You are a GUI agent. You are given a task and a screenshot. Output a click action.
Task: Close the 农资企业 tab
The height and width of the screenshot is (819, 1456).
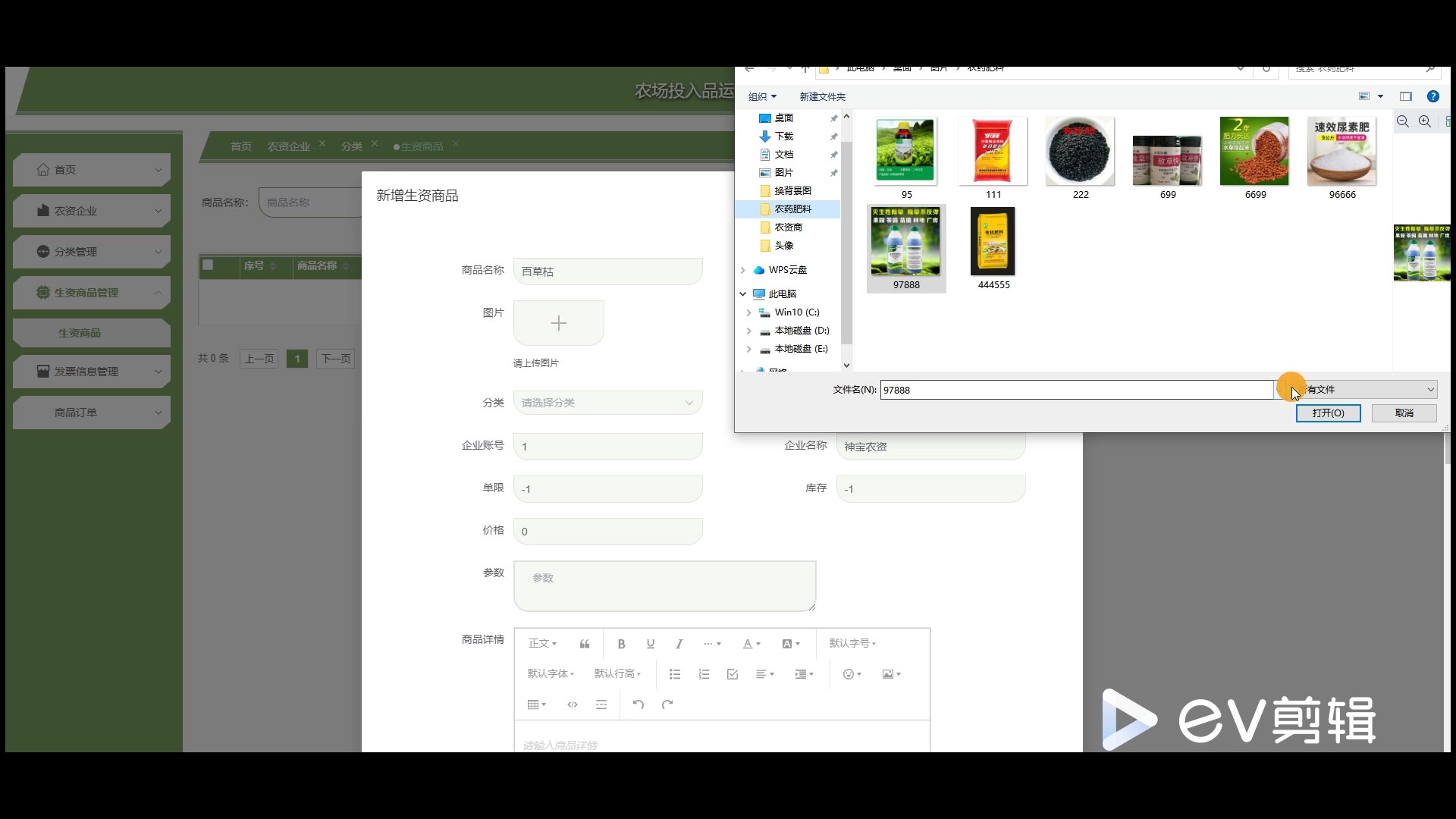pos(322,143)
